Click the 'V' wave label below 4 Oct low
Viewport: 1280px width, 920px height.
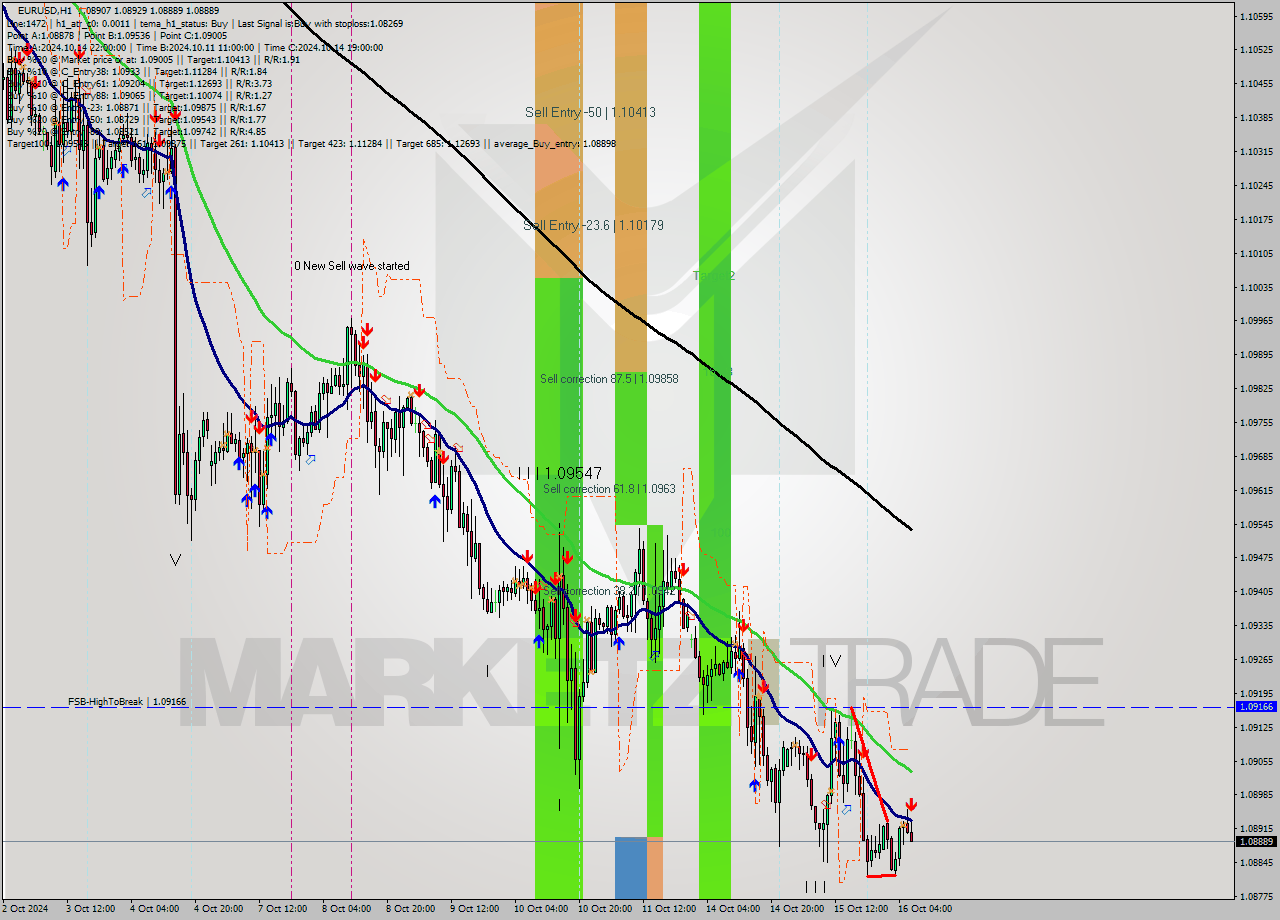175,560
